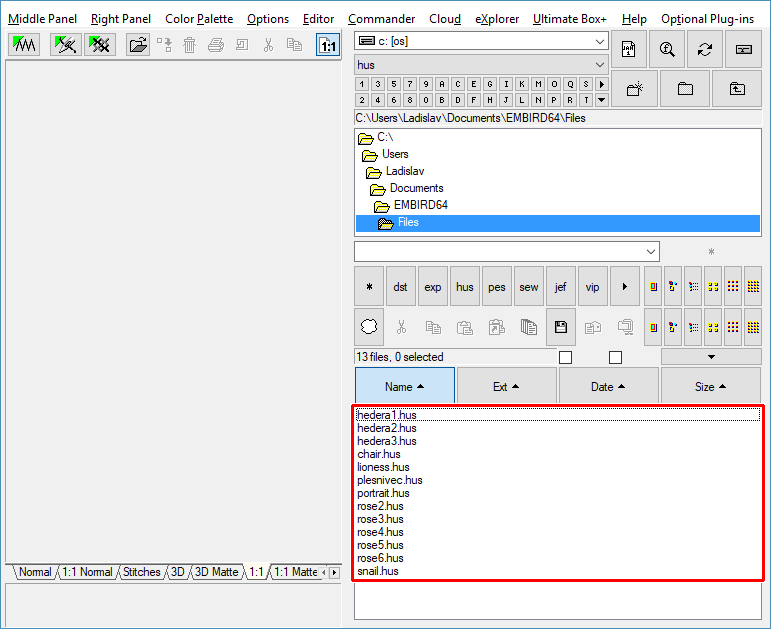The height and width of the screenshot is (629, 771).
Task: Select lioness.hus in the file list
Action: pyautogui.click(x=383, y=467)
